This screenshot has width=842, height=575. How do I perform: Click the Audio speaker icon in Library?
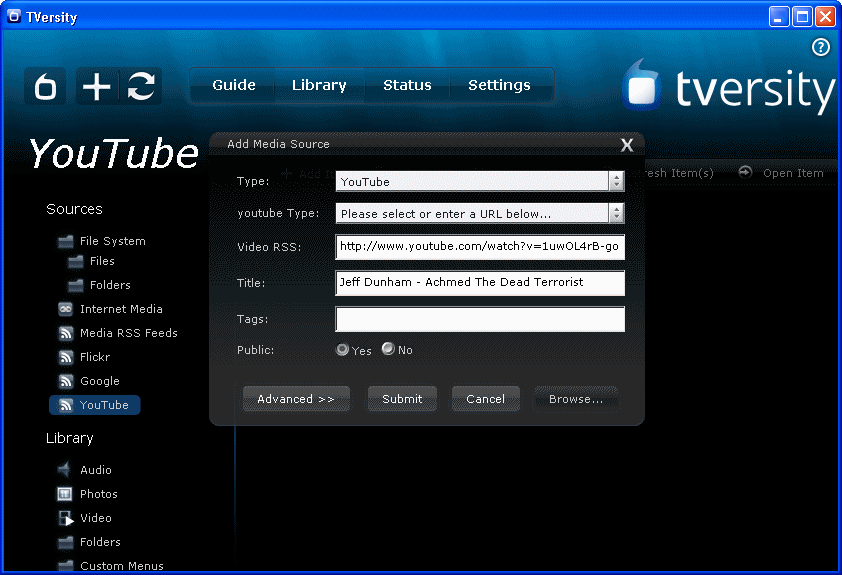tap(64, 470)
